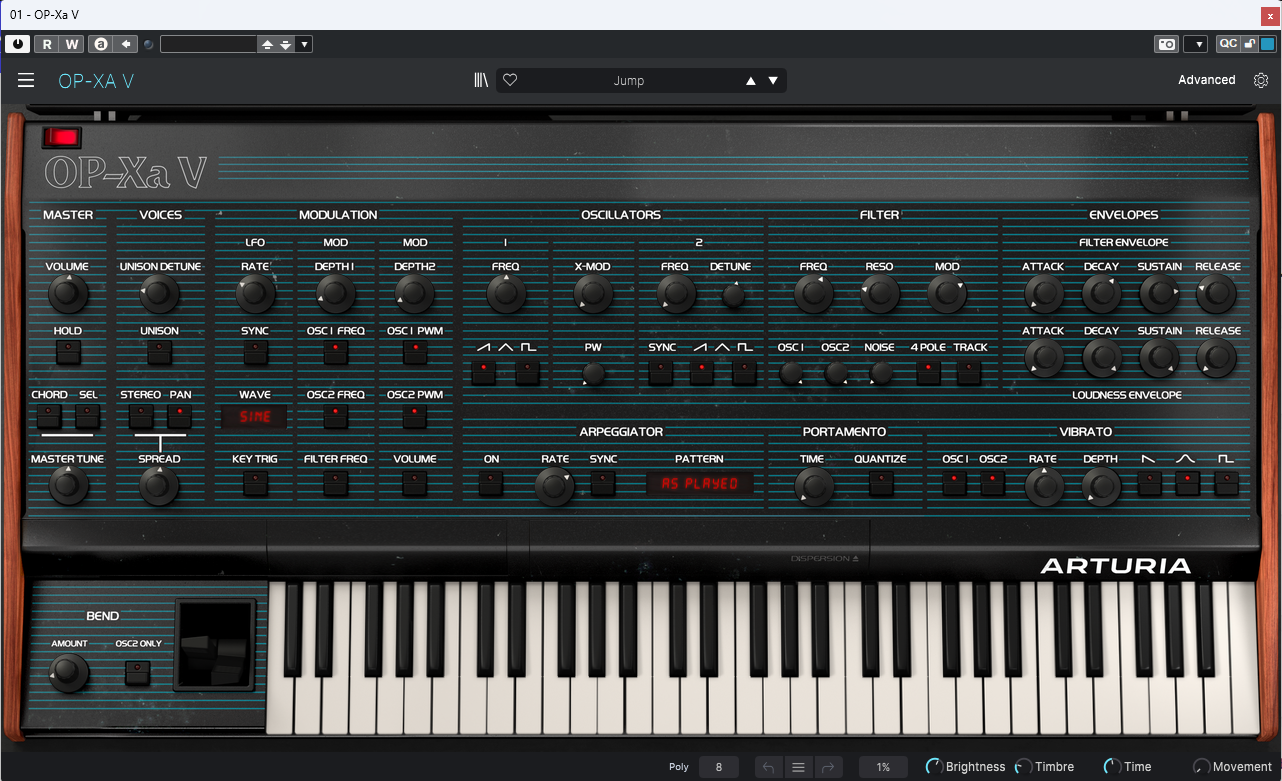Open the preset library browser
Image resolution: width=1282 pixels, height=781 pixels.
[x=481, y=81]
